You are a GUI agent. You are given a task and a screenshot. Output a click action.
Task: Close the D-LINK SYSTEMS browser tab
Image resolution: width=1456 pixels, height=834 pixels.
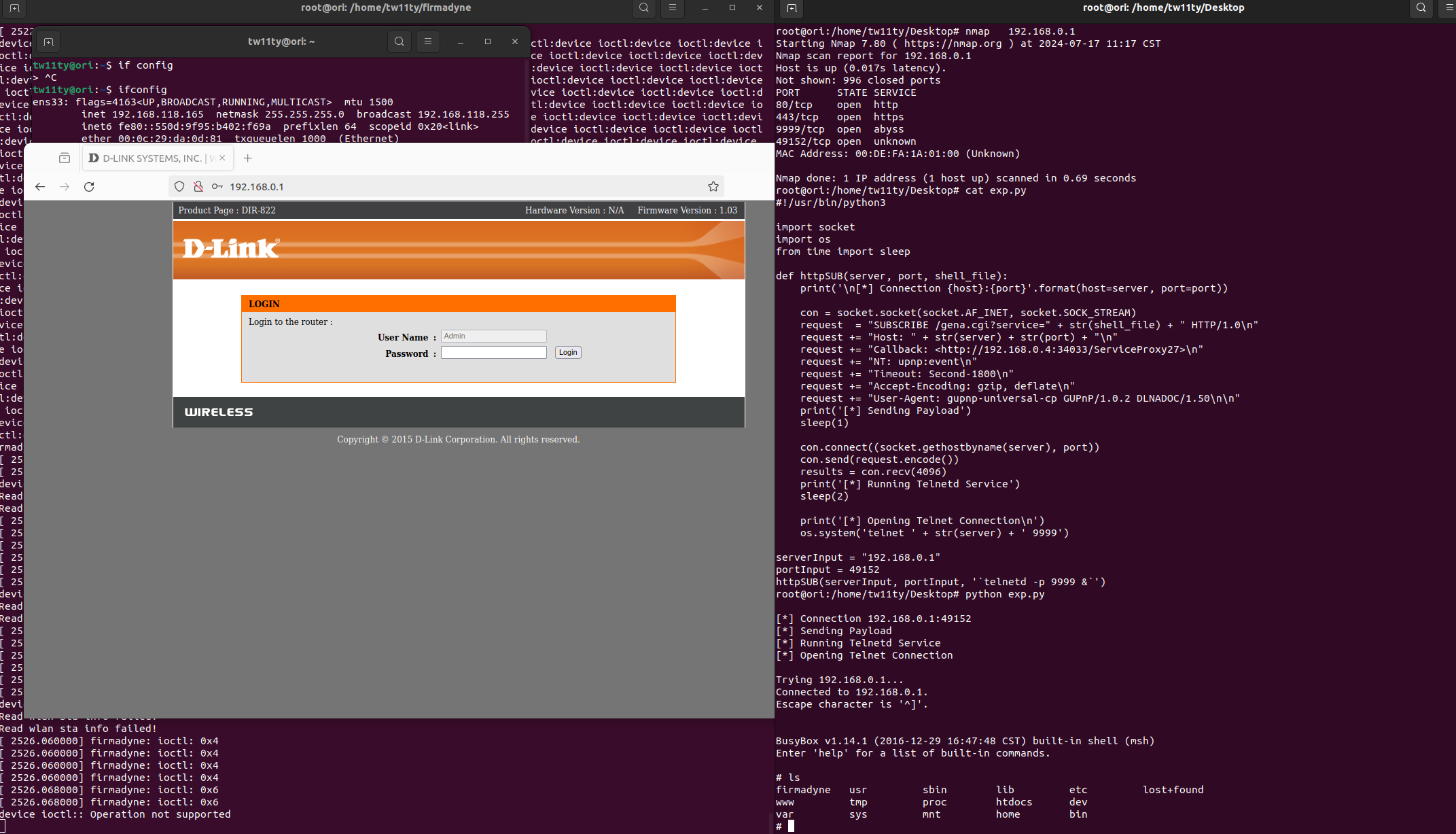pyautogui.click(x=222, y=158)
